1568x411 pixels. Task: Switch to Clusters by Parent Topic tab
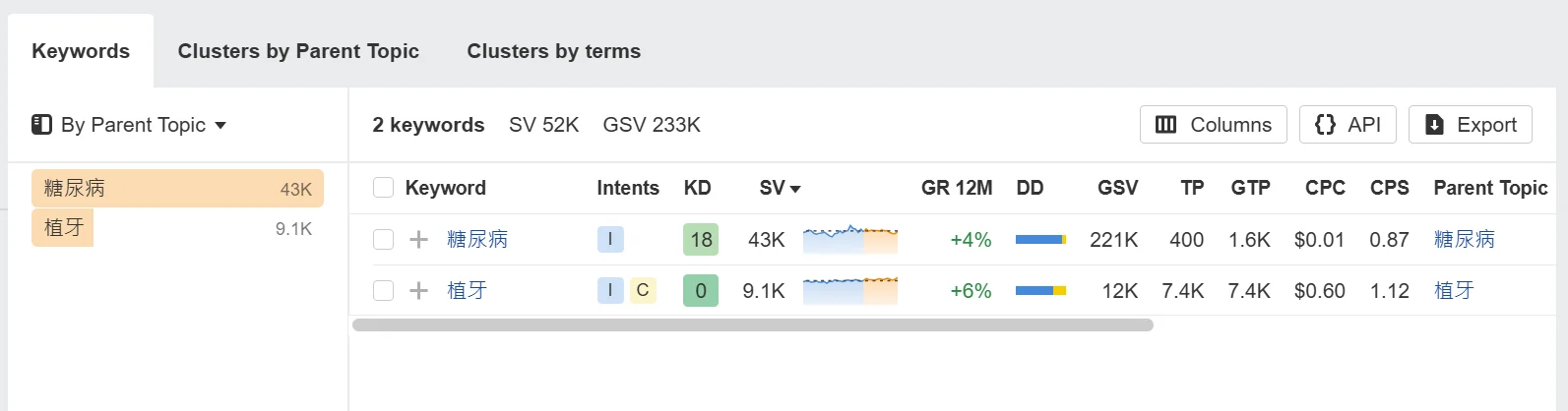(298, 51)
